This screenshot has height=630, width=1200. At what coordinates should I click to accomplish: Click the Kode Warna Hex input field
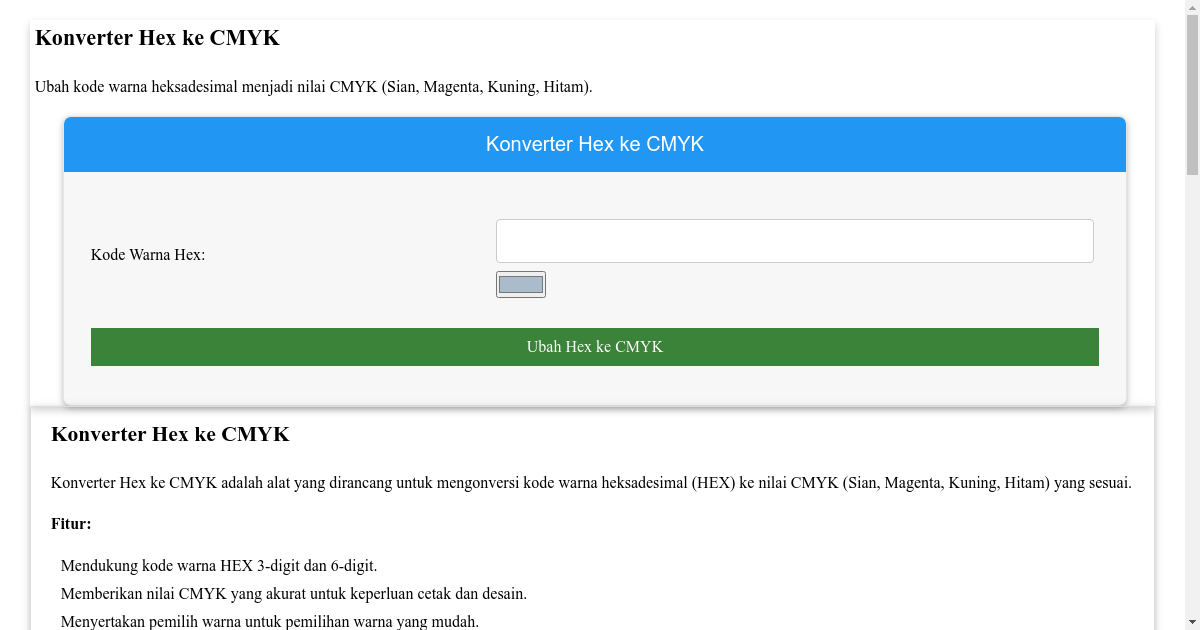(795, 240)
